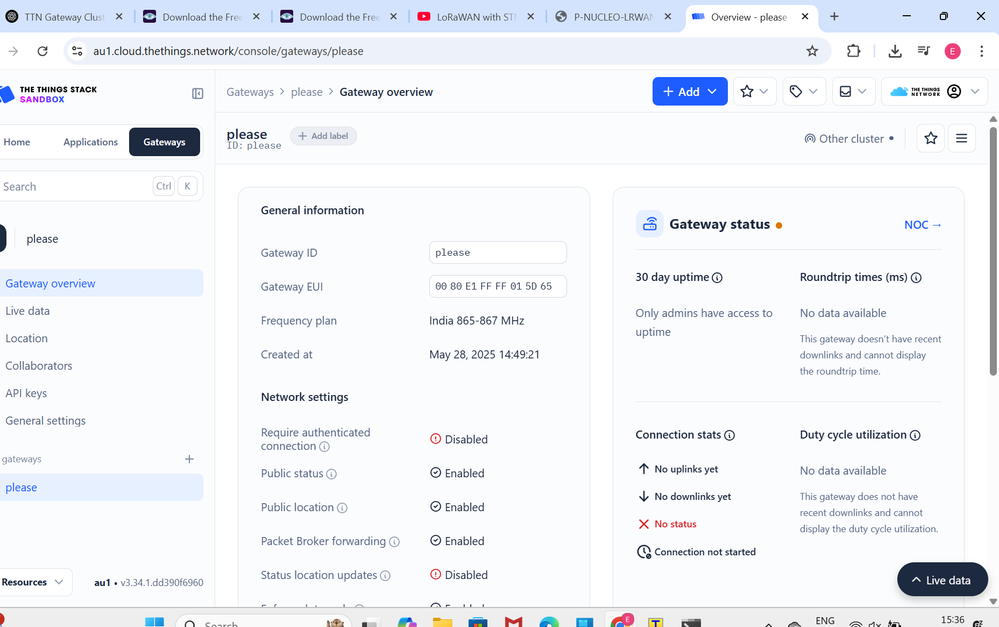Open a new browser tab
The width and height of the screenshot is (999, 627).
tap(834, 17)
